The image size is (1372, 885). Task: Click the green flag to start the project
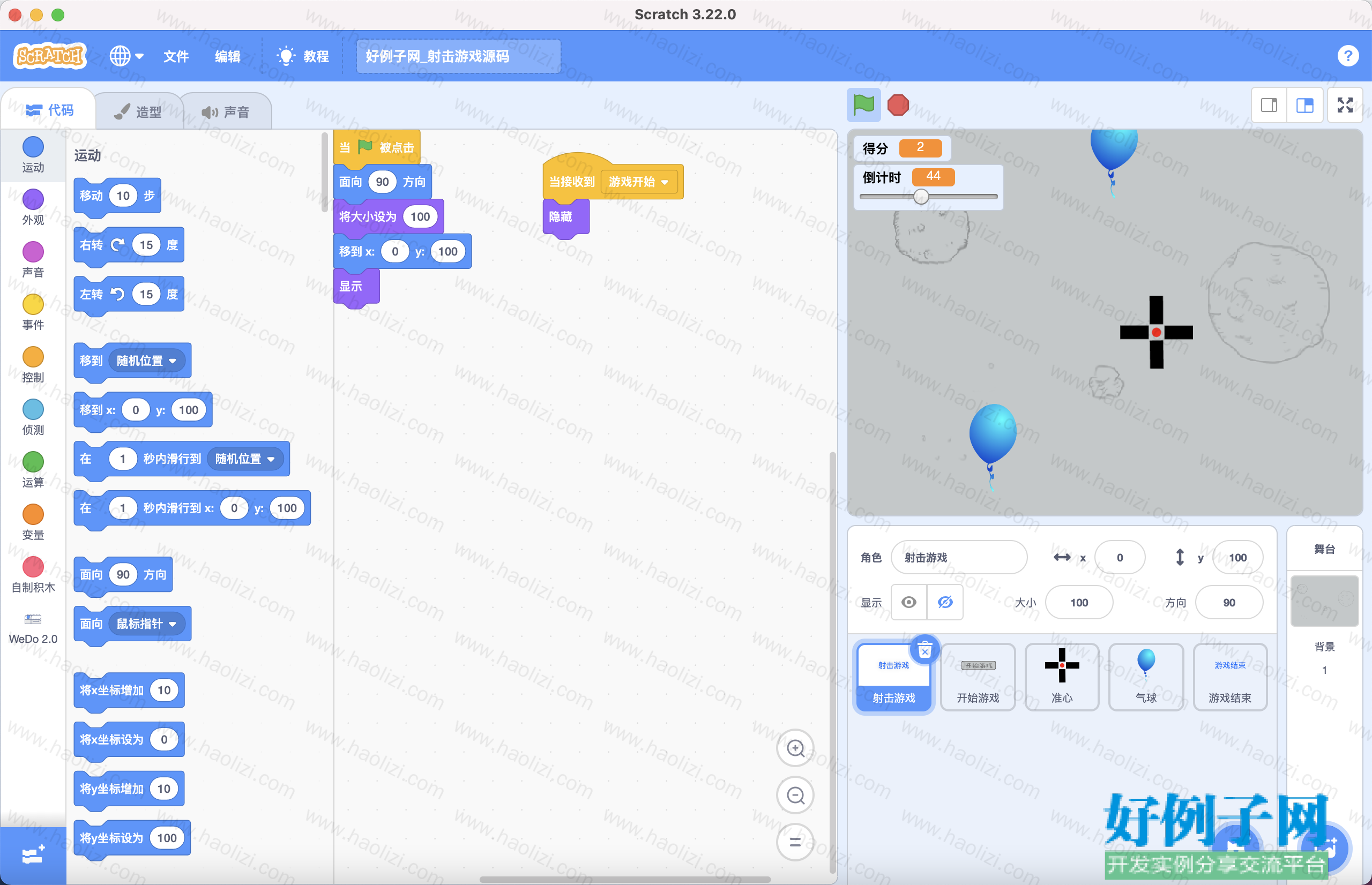863,105
